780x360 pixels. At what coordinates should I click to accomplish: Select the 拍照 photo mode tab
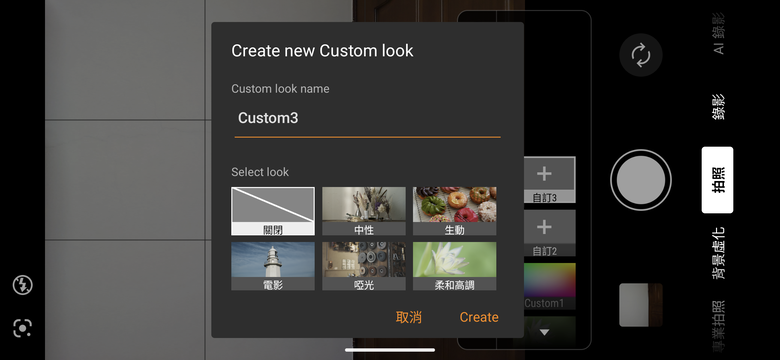pos(717,180)
